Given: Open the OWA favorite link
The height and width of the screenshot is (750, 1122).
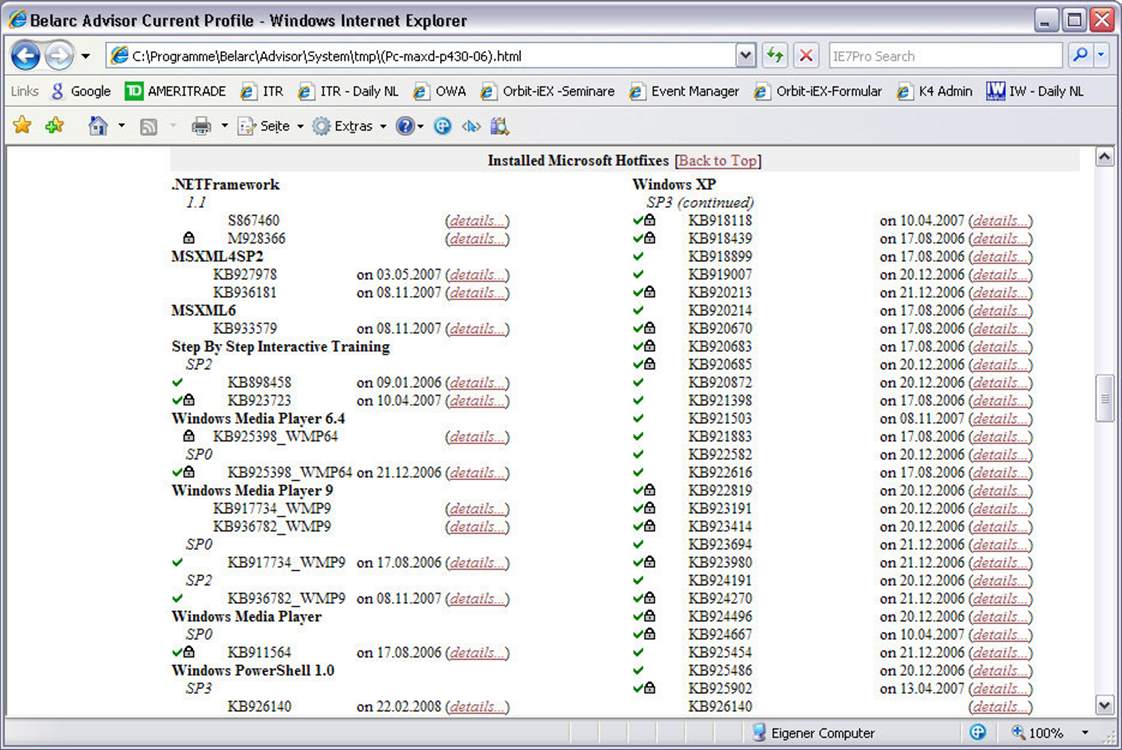Looking at the screenshot, I should [x=440, y=92].
